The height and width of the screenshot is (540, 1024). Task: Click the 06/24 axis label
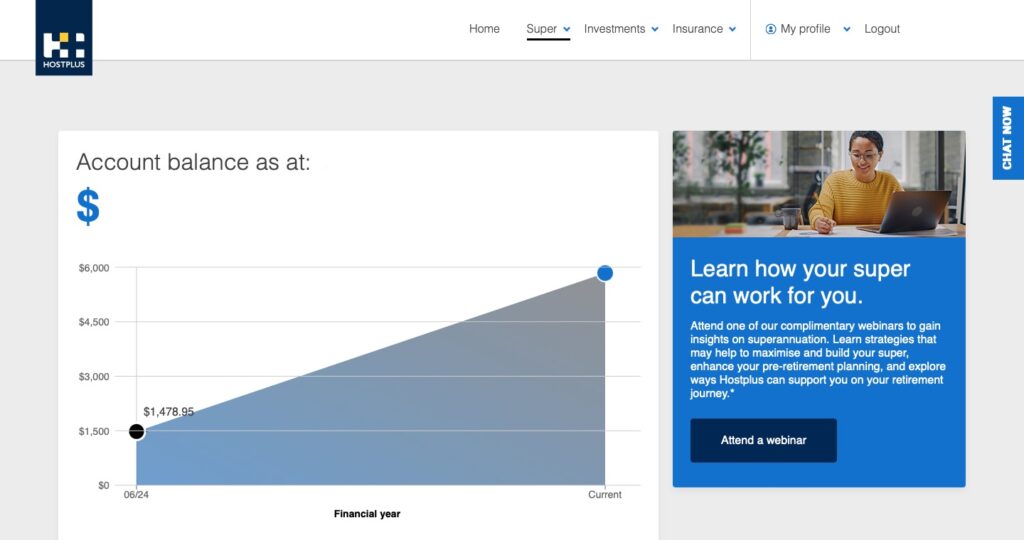136,495
